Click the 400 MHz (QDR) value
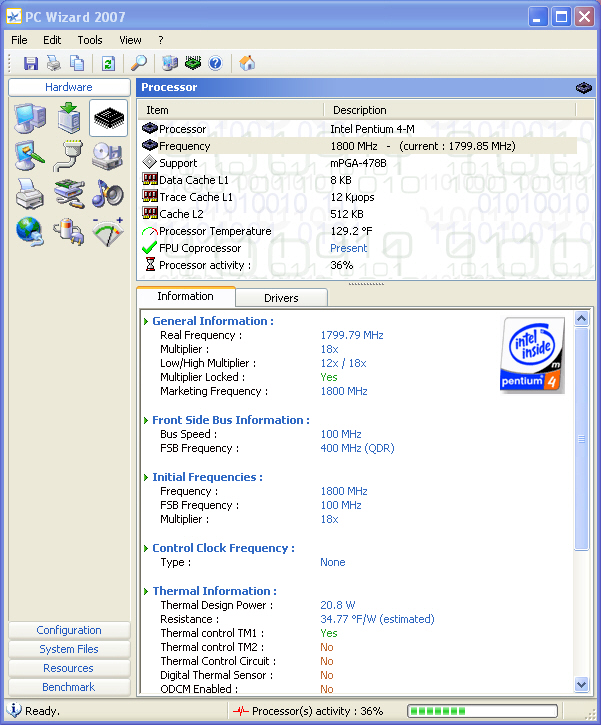 357,449
